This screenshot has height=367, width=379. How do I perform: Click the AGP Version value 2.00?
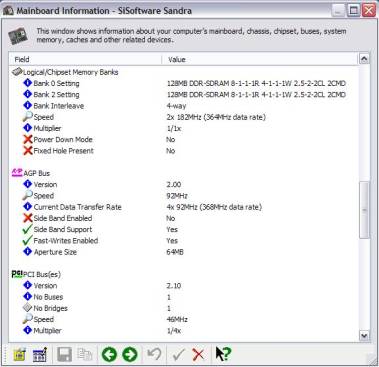(174, 184)
